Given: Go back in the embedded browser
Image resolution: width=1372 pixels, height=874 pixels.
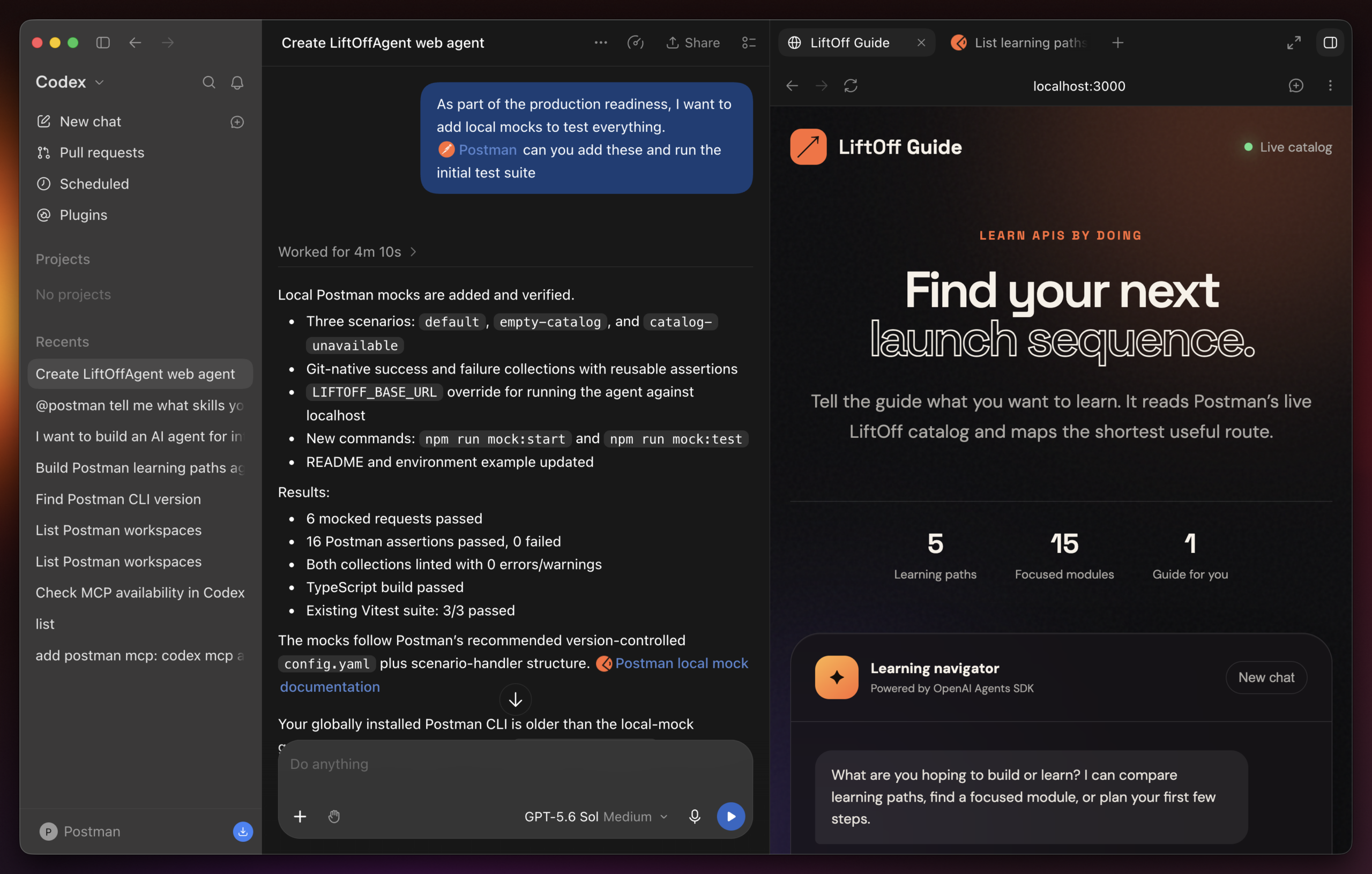Looking at the screenshot, I should pos(792,85).
